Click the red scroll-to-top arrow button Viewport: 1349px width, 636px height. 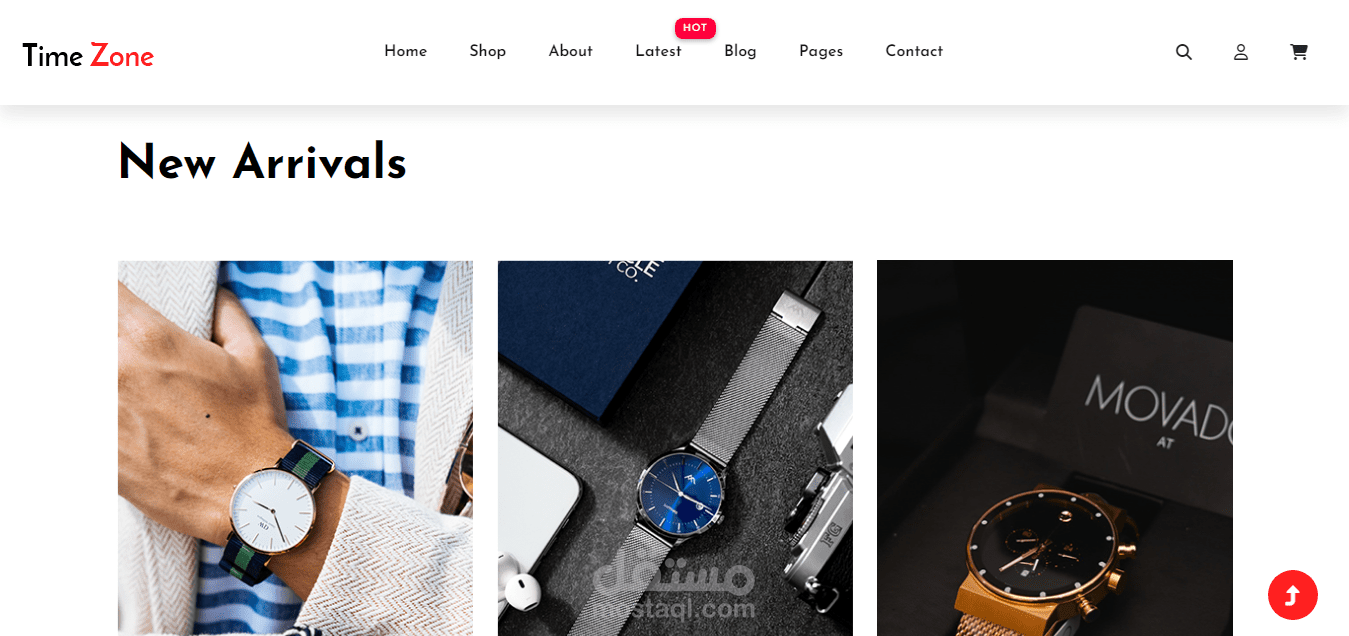[1293, 595]
